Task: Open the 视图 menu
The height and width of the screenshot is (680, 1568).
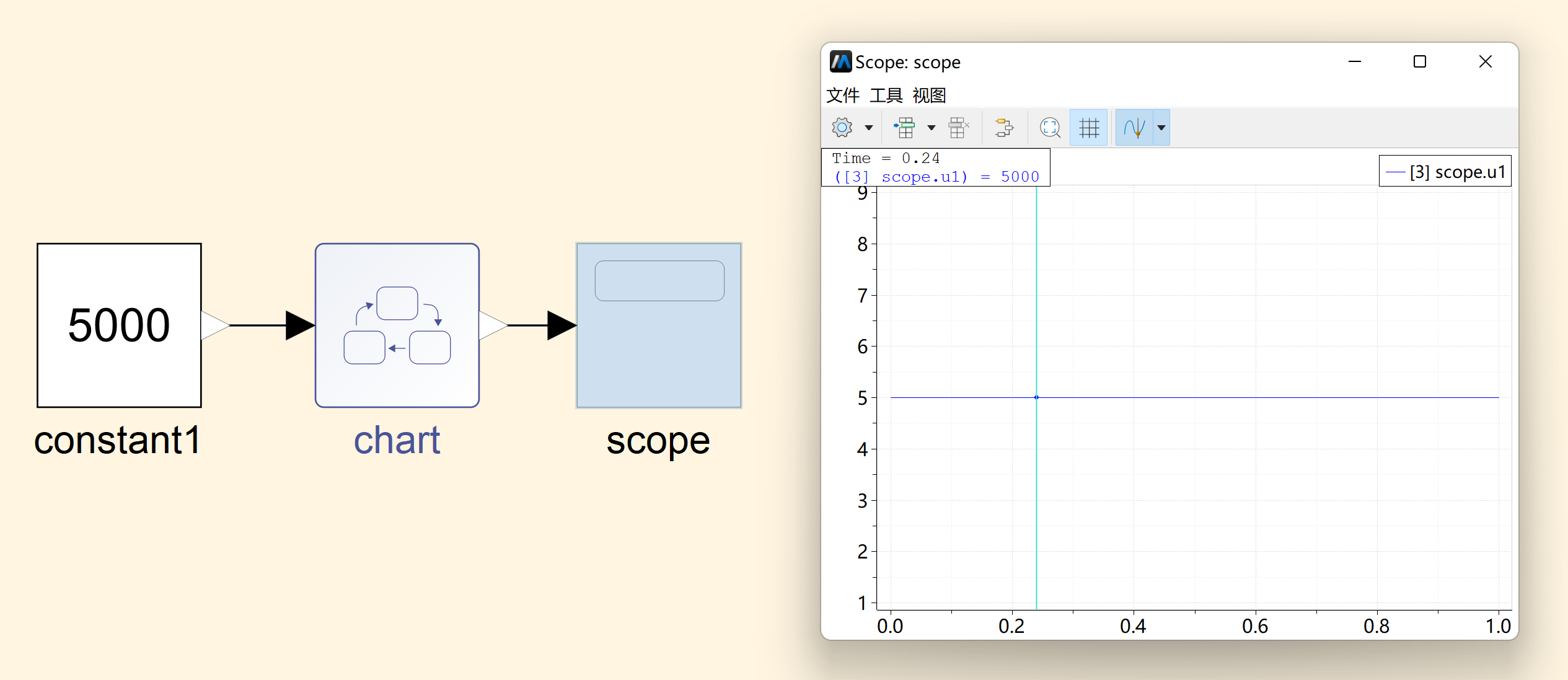Action: 930,95
